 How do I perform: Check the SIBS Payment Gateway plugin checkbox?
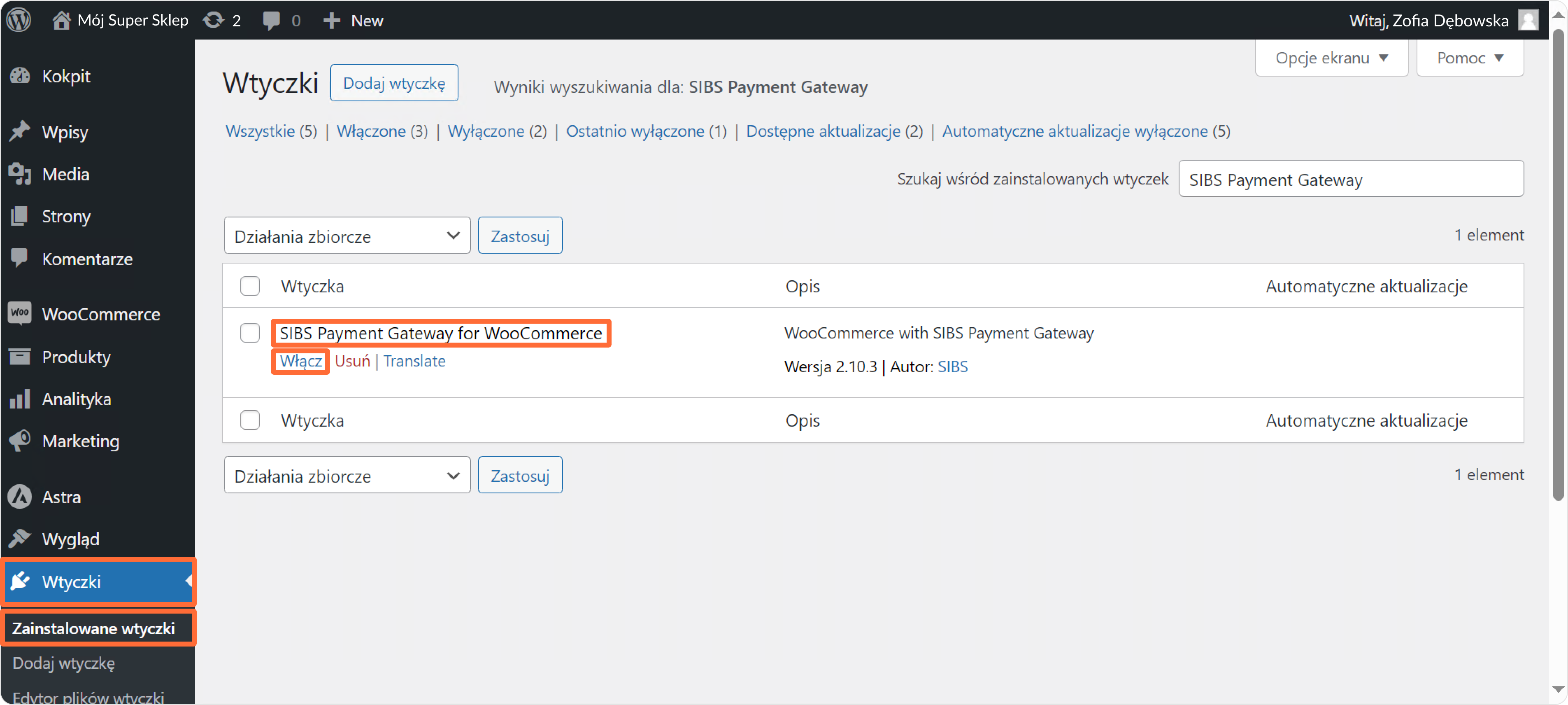pyautogui.click(x=249, y=333)
